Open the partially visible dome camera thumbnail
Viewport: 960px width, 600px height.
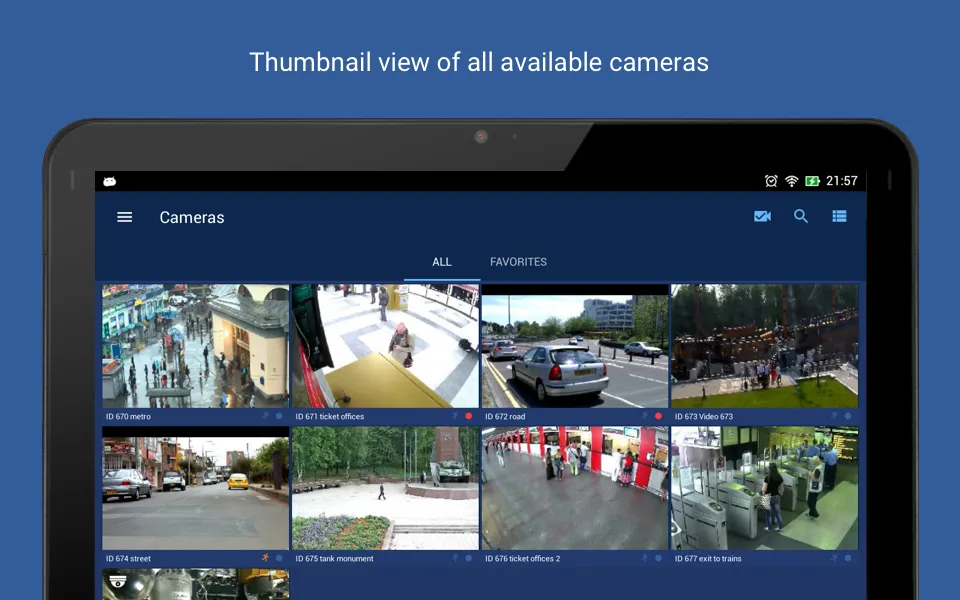195,584
